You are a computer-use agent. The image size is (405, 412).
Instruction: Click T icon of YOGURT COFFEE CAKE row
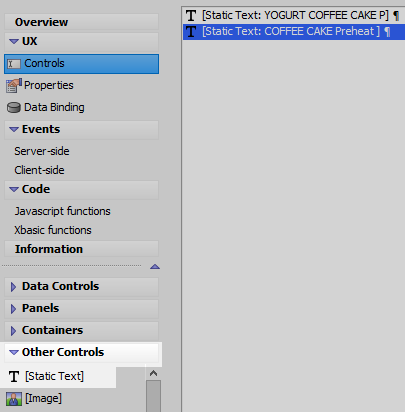[191, 16]
